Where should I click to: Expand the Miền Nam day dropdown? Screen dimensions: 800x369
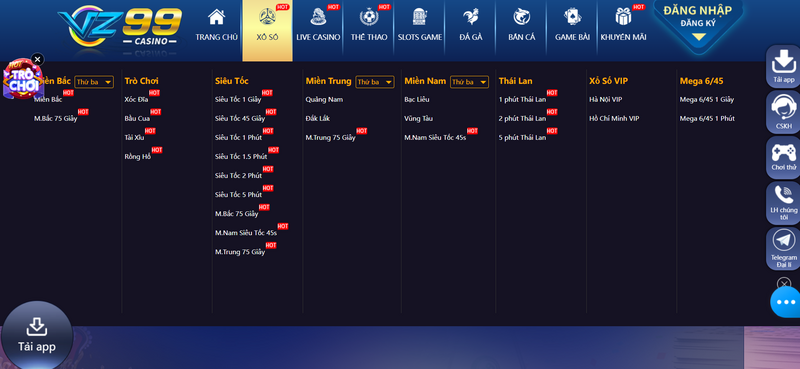[x=469, y=82]
